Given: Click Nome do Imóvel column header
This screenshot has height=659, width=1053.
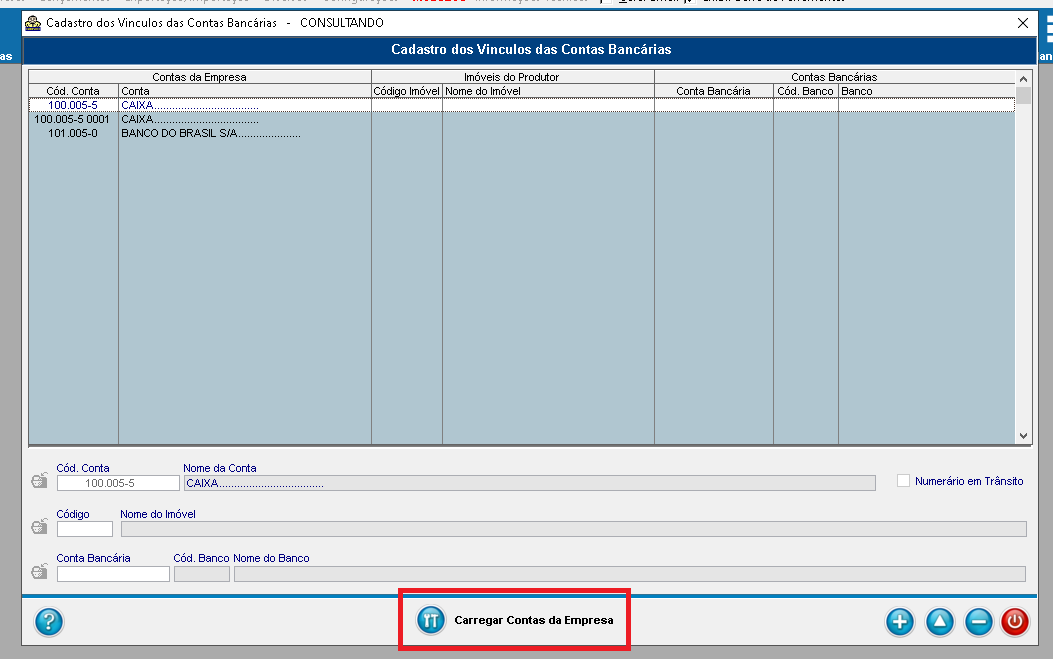Looking at the screenshot, I should pos(549,91).
